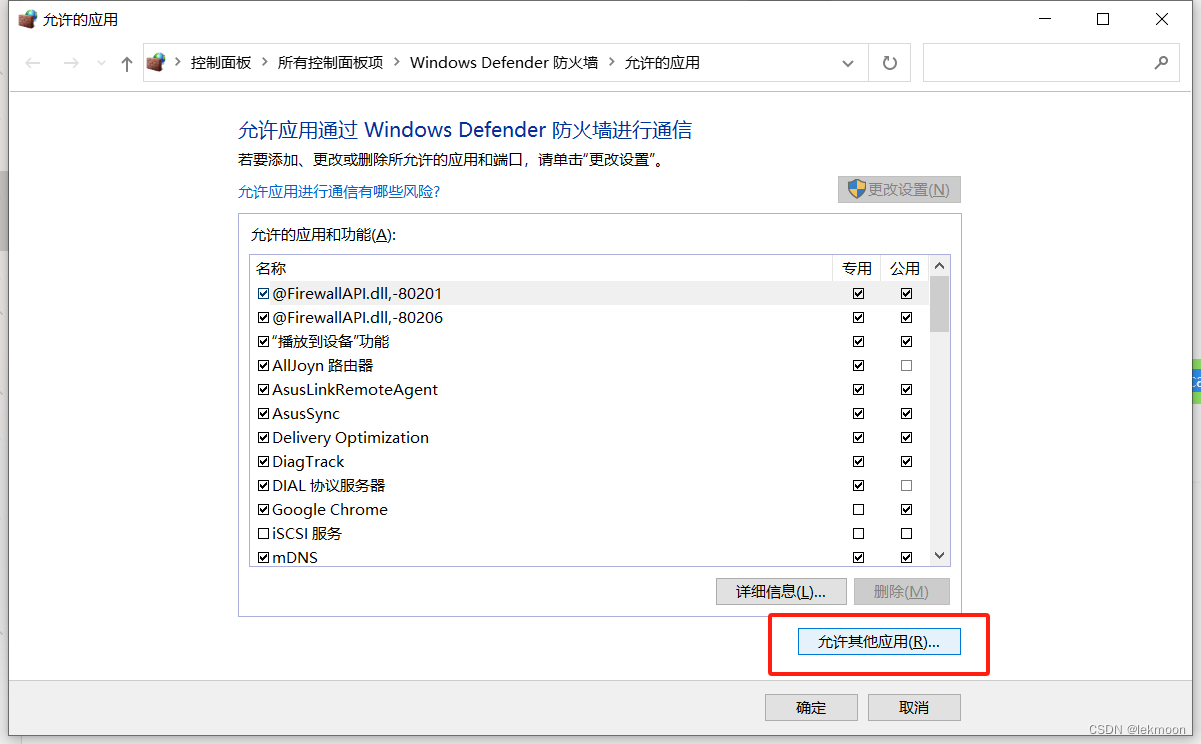Viewport: 1201px width, 744px height.
Task: Toggle "播放到设备"功能 name checkbox
Action: 264,342
